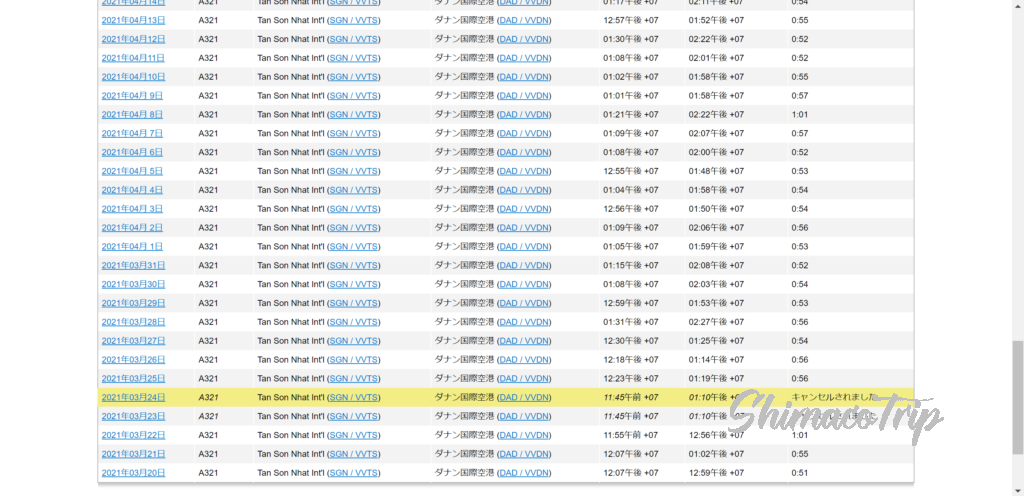Open DAD / VVDN link in 2021年03月21日 row
Image resolution: width=1024 pixels, height=496 pixels.
(524, 454)
